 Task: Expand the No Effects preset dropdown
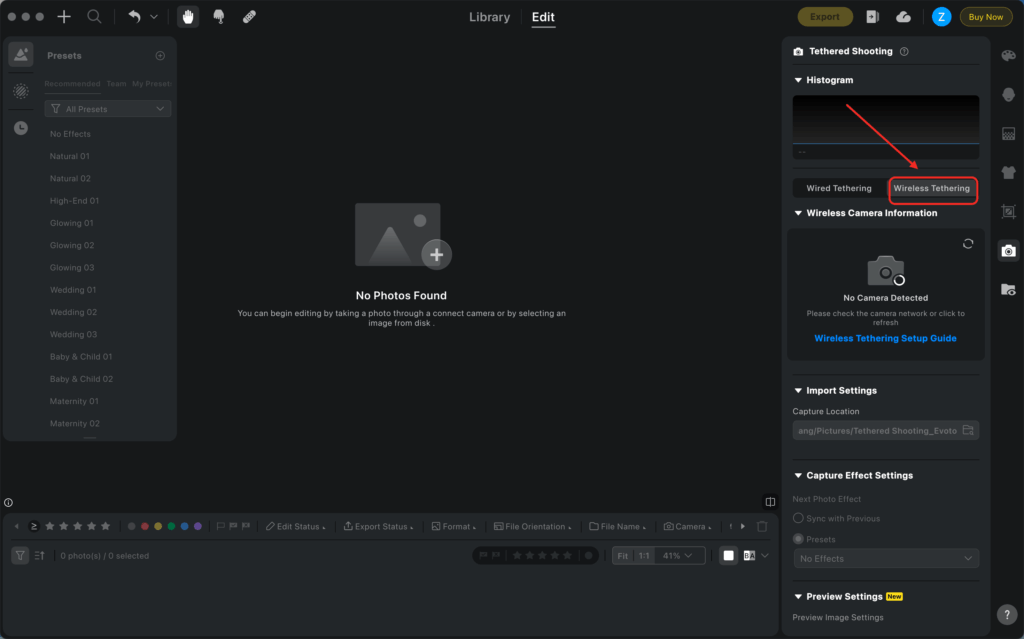[x=885, y=559]
